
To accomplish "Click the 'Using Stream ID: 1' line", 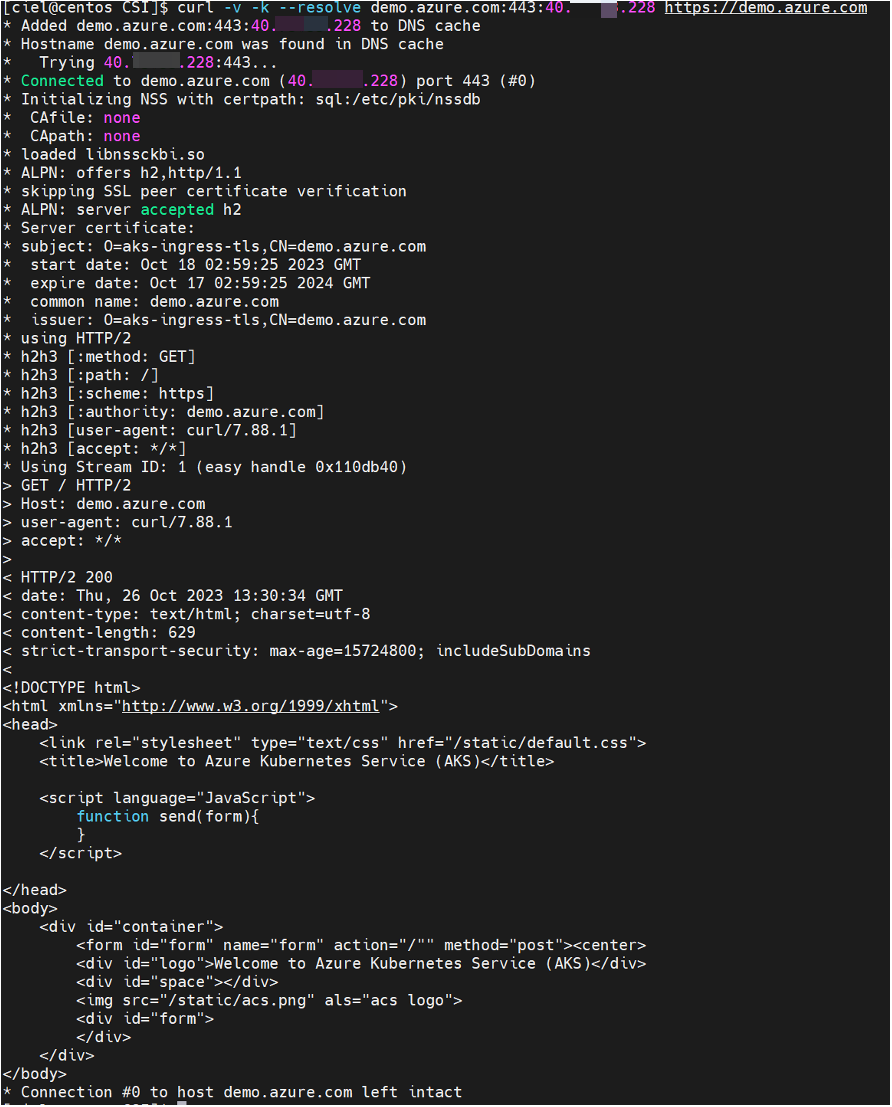I will (214, 467).
